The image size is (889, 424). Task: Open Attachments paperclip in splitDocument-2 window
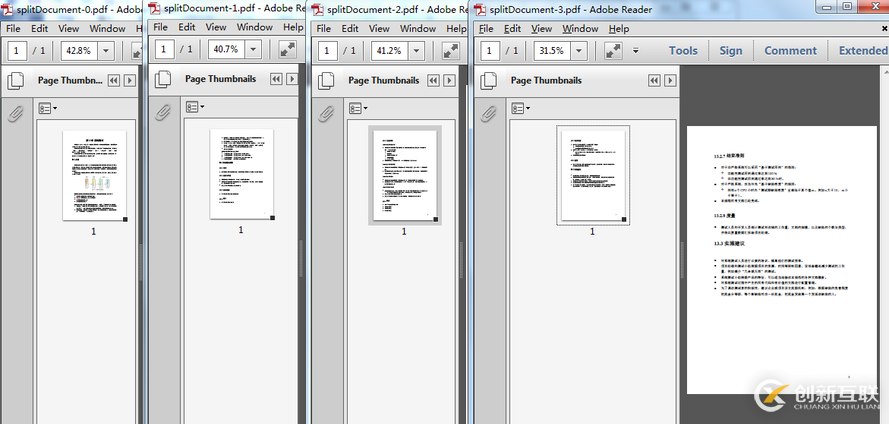tap(326, 114)
